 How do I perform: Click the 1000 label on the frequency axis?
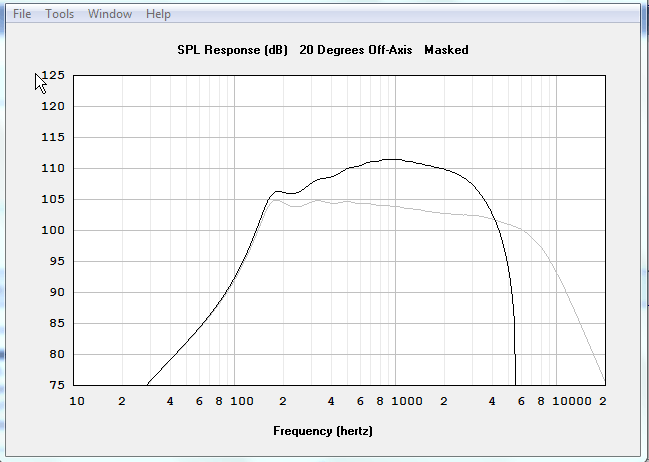click(x=407, y=401)
